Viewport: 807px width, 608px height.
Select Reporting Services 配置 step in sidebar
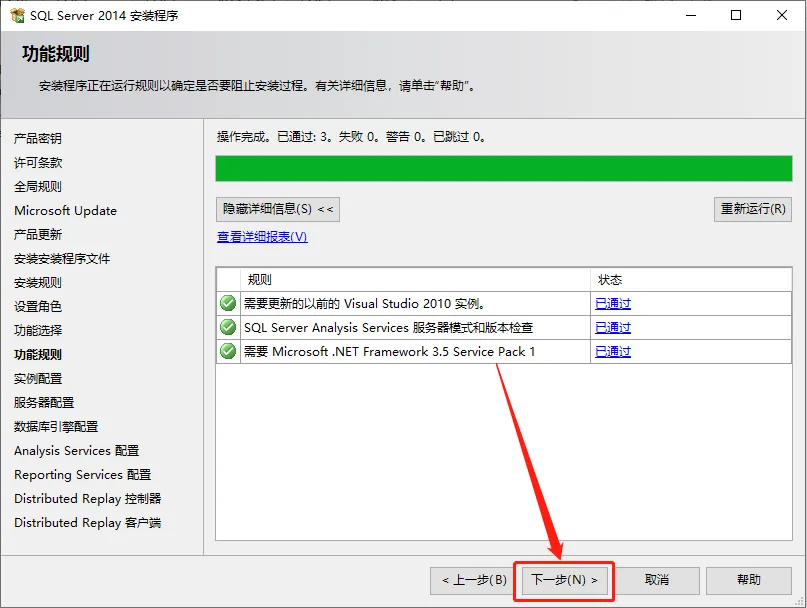coord(82,475)
